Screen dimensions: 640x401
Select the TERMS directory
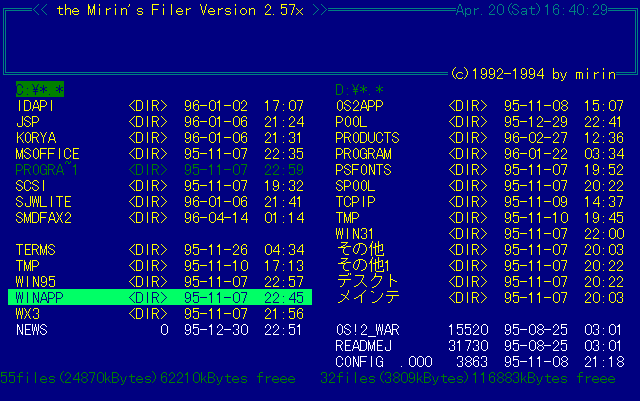(160, 250)
